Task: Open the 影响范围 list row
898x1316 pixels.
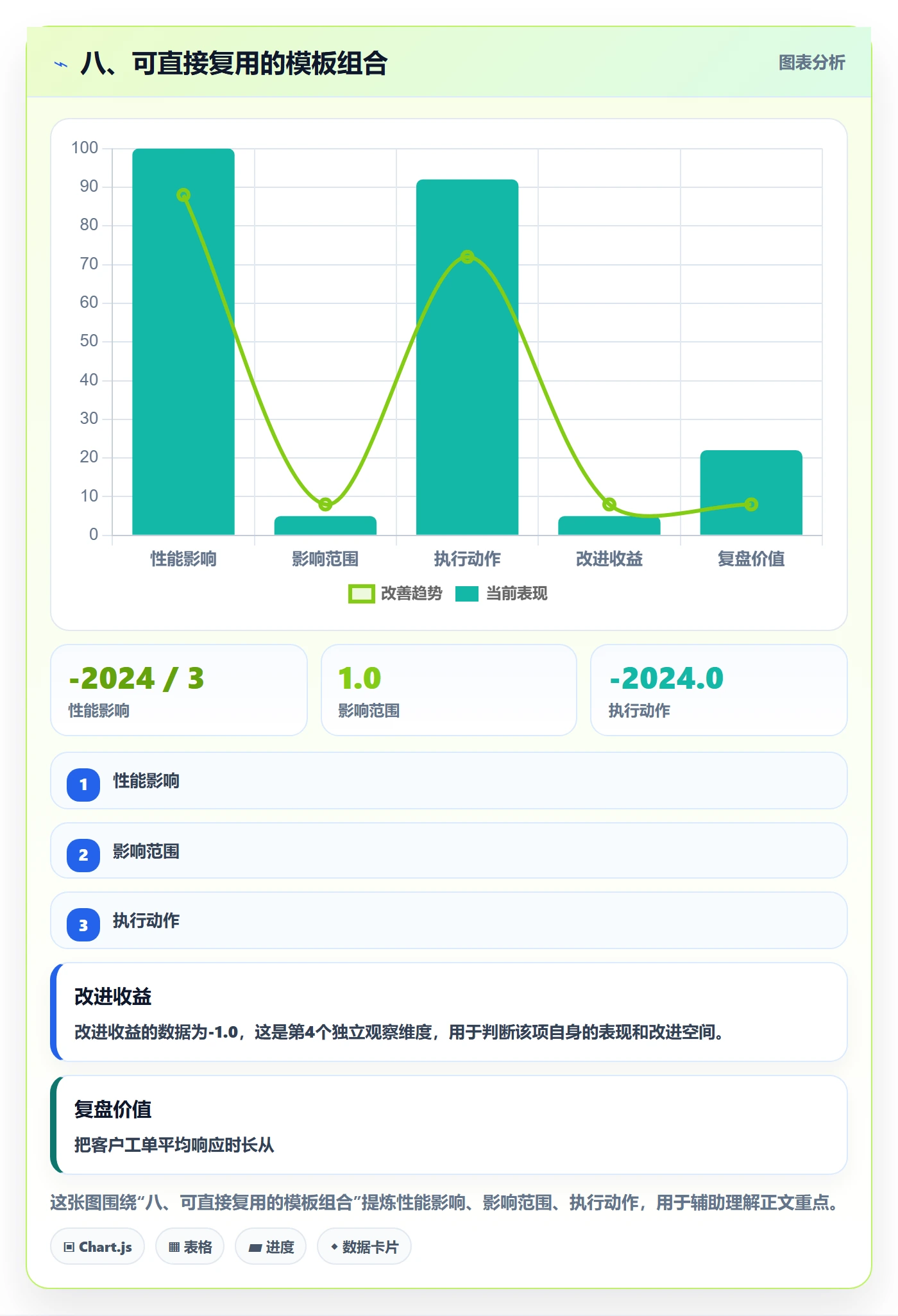Action: (x=449, y=850)
